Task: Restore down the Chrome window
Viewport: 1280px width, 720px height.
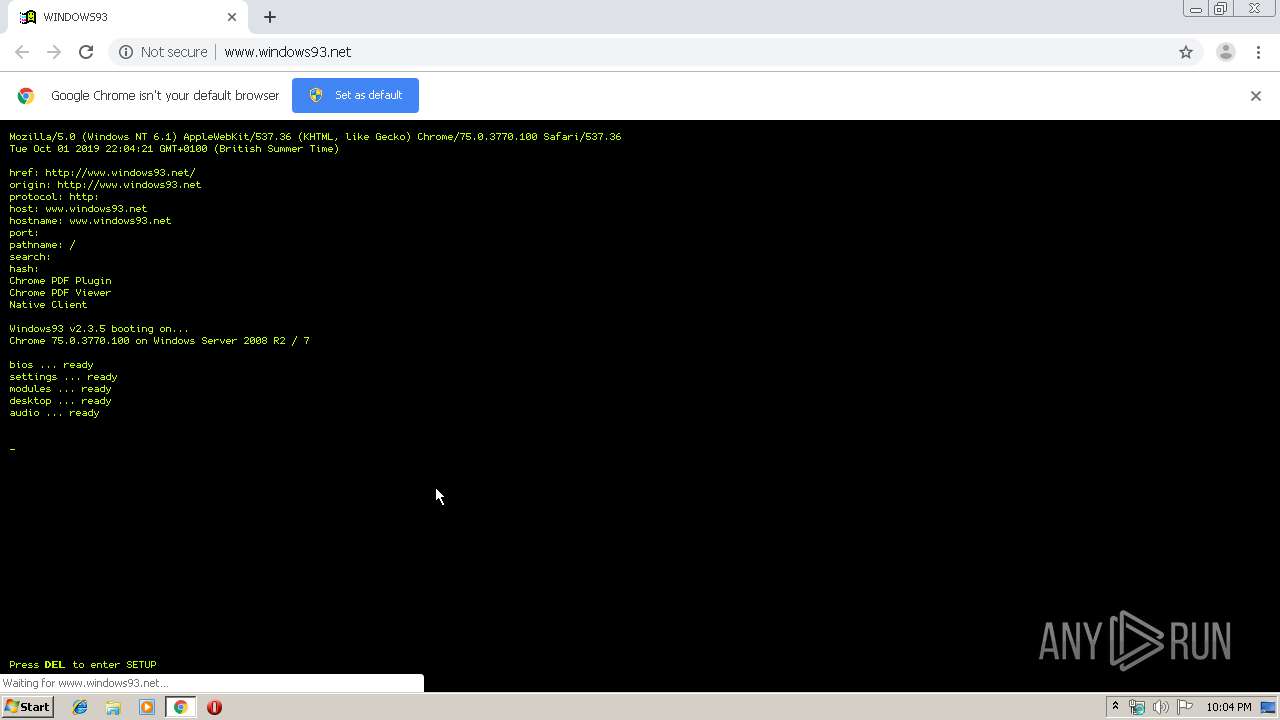Action: (x=1220, y=9)
